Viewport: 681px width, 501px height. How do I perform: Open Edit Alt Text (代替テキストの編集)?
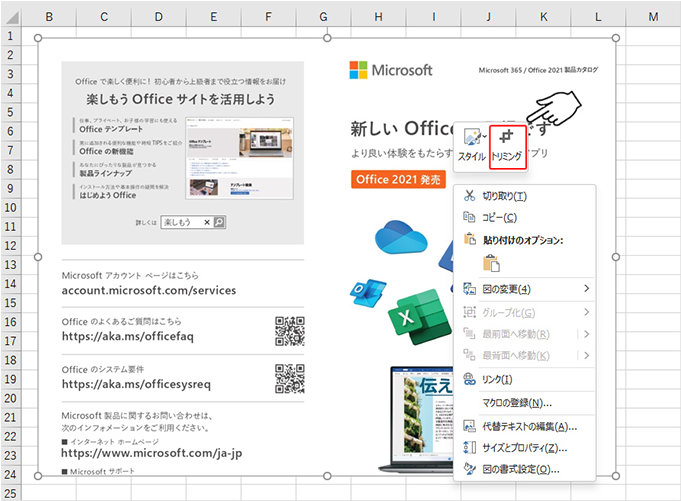click(x=524, y=427)
